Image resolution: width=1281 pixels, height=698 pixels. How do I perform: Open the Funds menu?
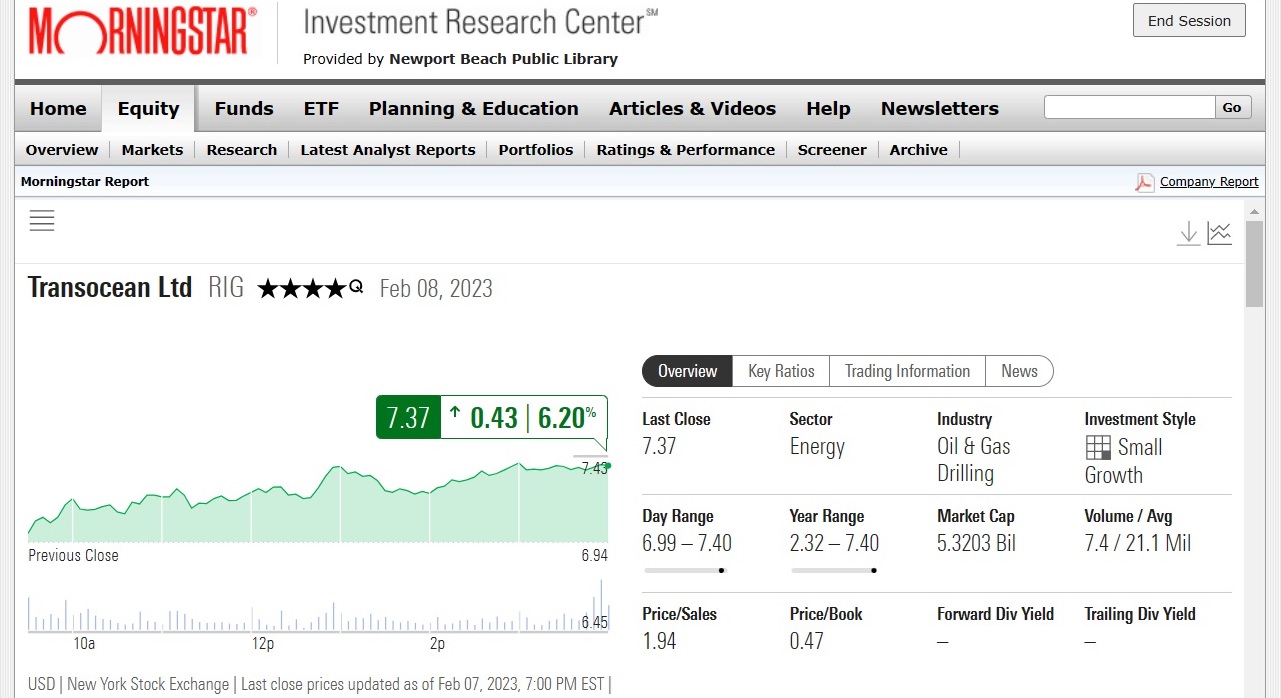pos(244,109)
